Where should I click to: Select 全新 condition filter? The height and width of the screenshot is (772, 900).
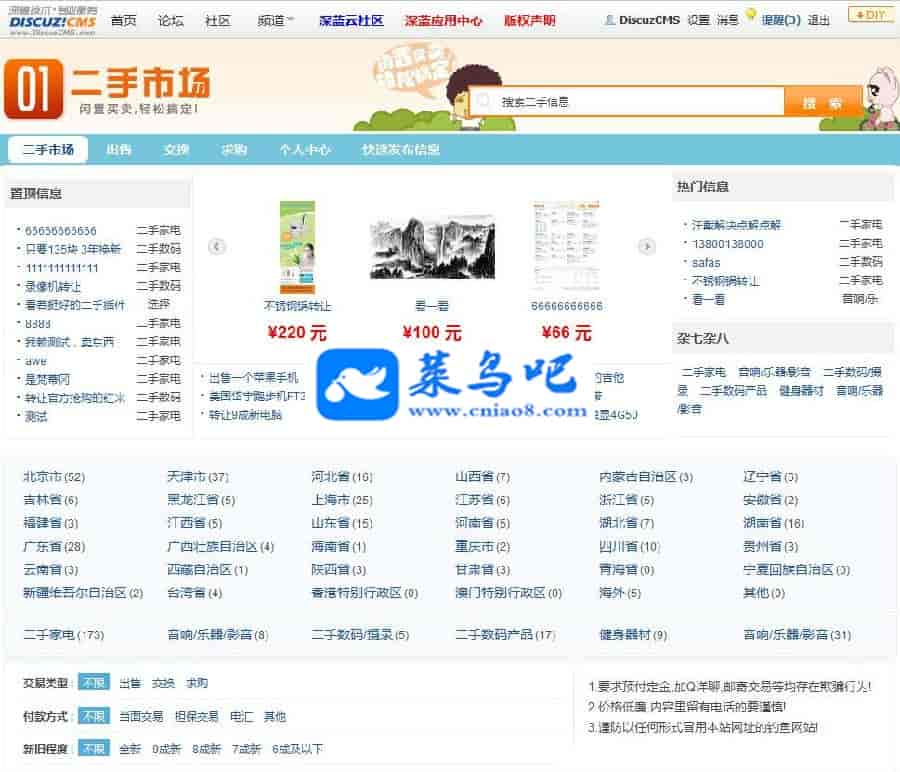[130, 749]
